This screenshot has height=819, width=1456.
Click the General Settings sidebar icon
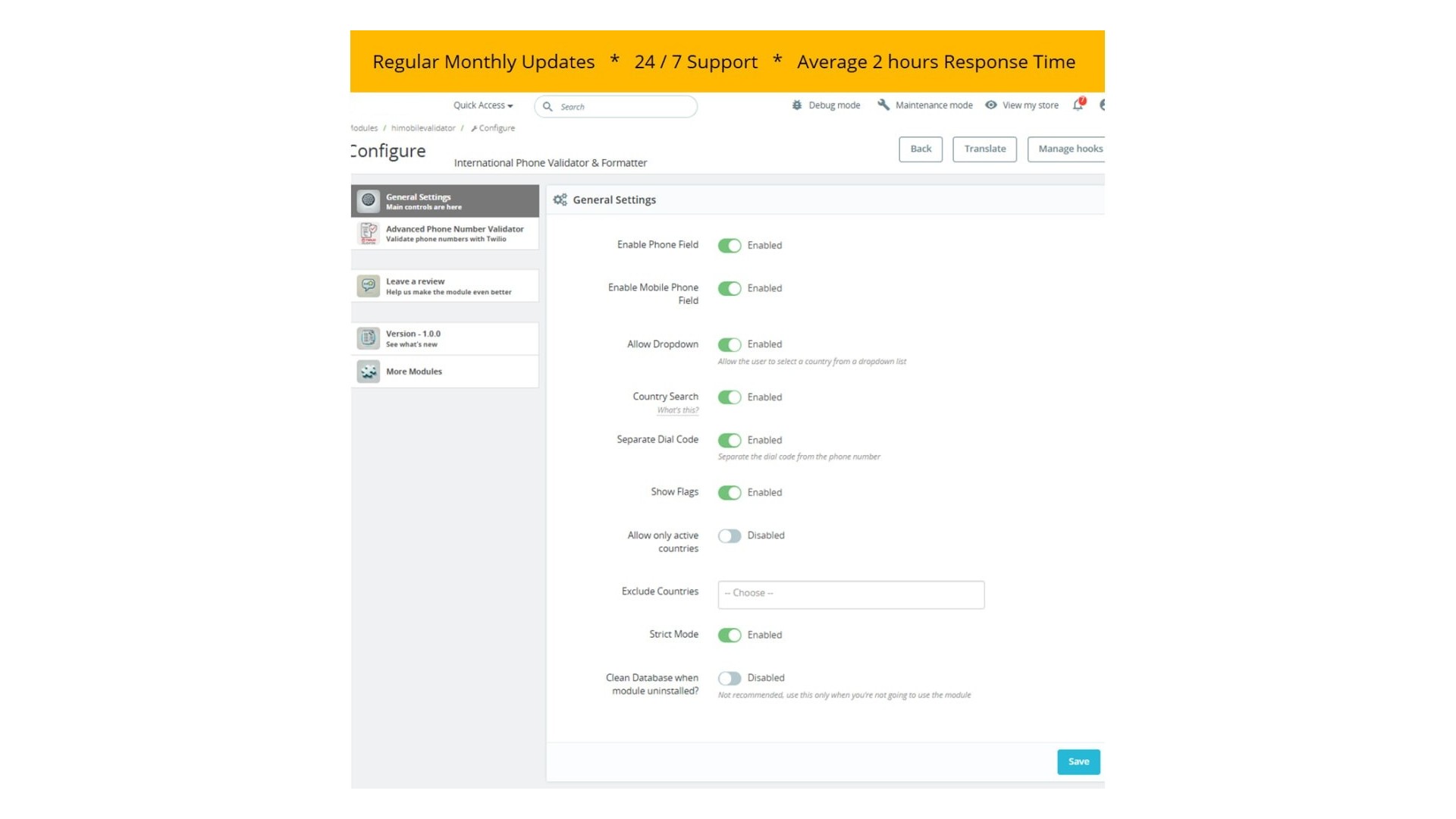tap(369, 200)
